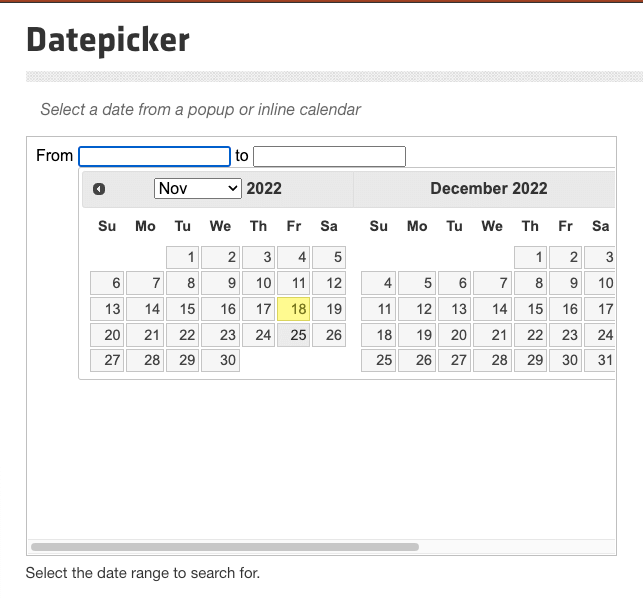Pick November 13 on calendar
Image resolution: width=643 pixels, height=598 pixels.
[x=107, y=309]
